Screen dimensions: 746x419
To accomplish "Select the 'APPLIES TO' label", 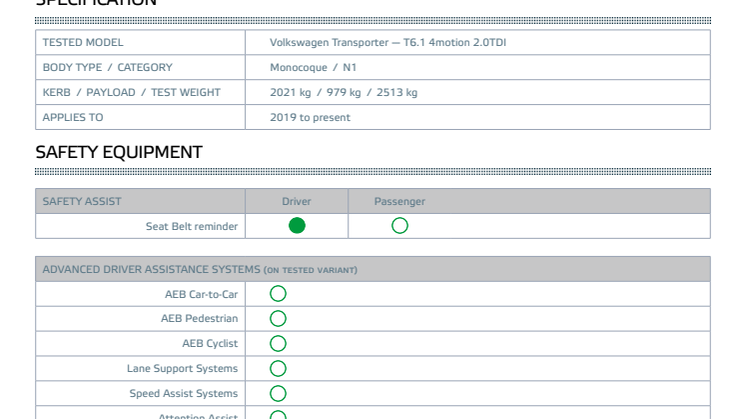I will [x=73, y=117].
